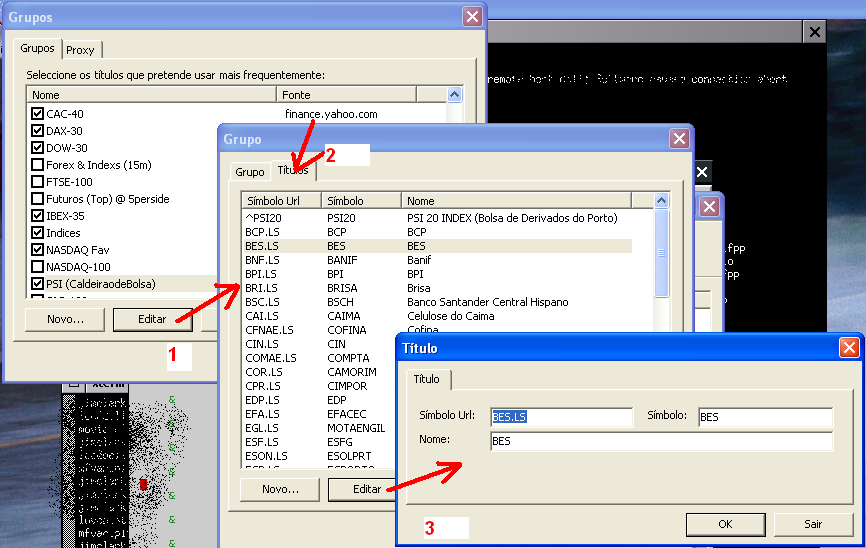Screen dimensions: 866x548
Task: Open the Títulos tab in Grupo
Action: [x=293, y=171]
